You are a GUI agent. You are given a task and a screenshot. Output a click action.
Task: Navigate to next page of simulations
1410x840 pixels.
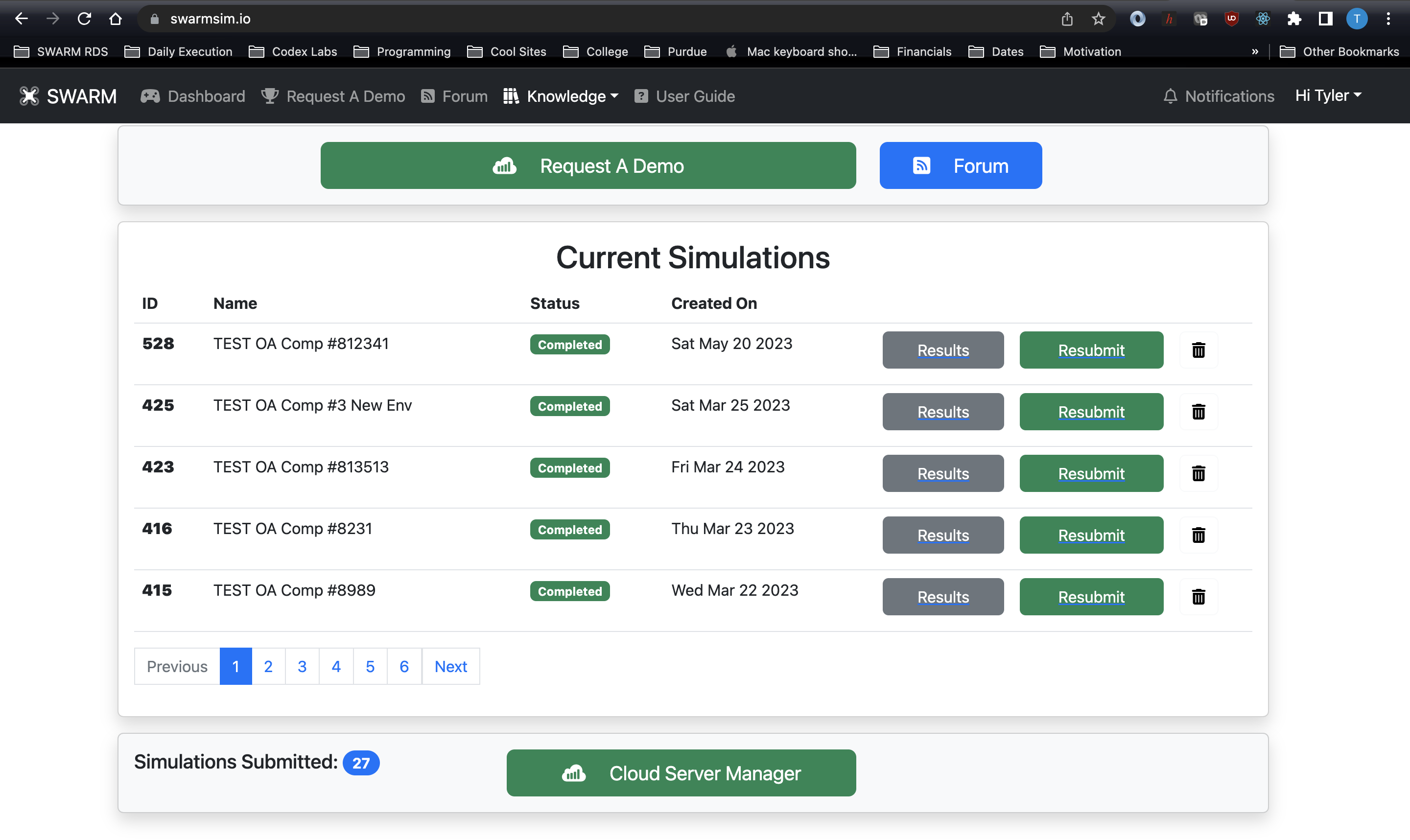click(x=451, y=665)
